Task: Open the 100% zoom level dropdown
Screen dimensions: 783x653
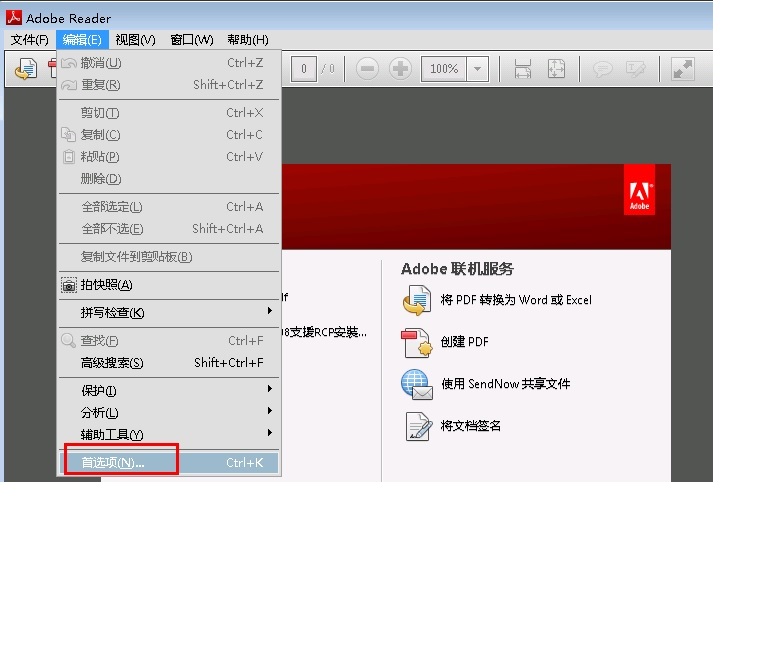Action: [477, 69]
